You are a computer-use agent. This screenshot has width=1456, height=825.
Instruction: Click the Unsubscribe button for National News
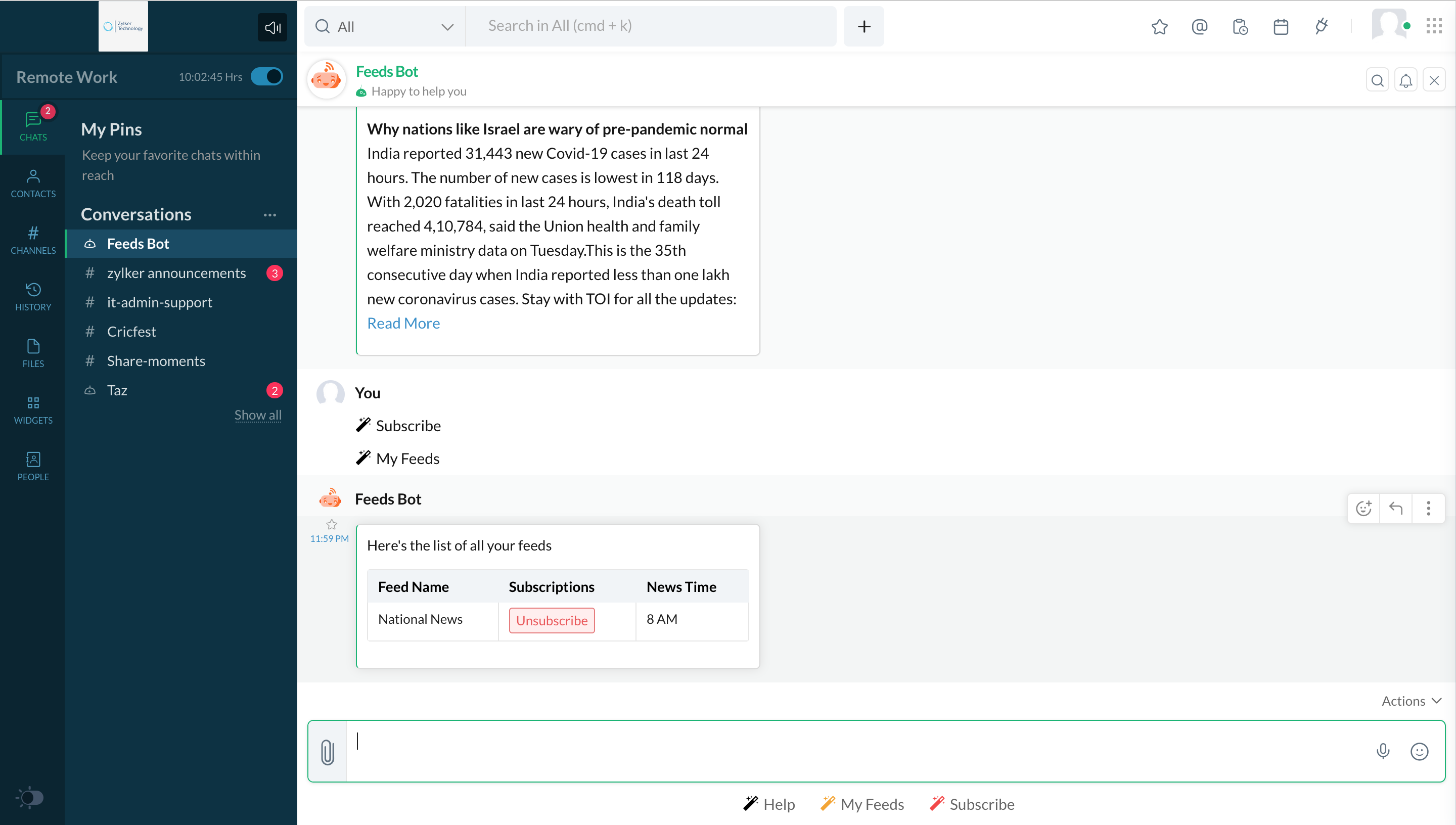pos(551,620)
